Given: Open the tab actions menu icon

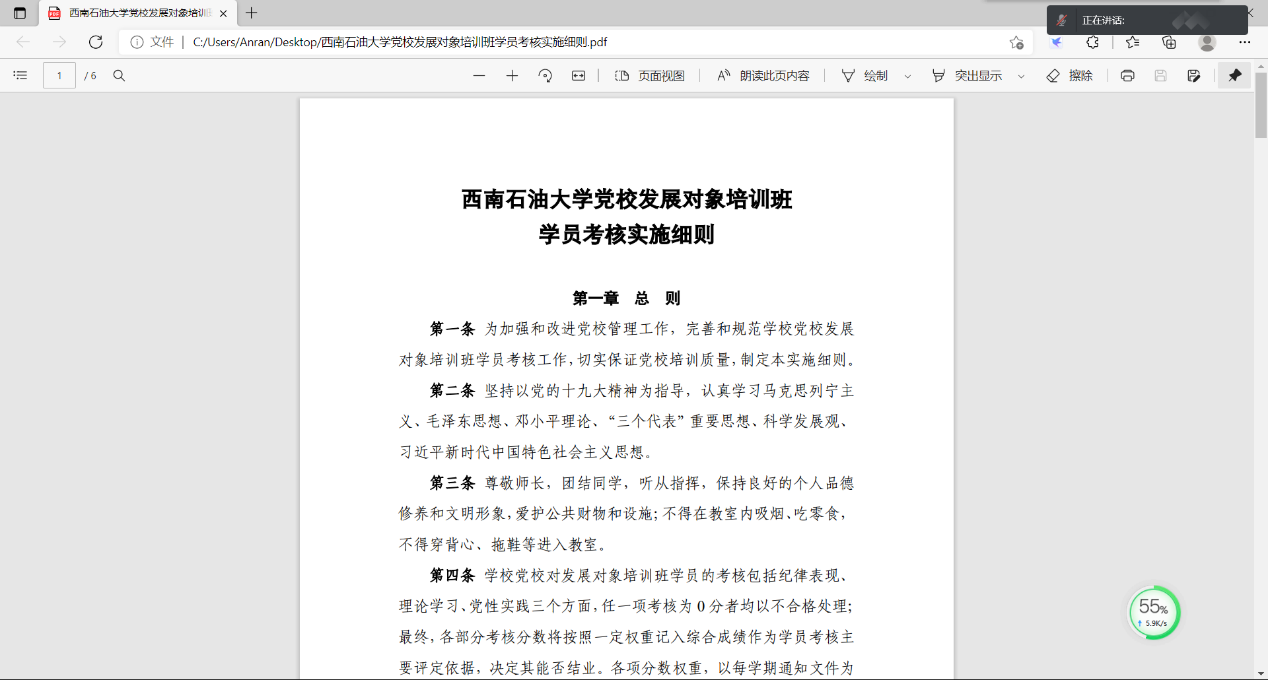Looking at the screenshot, I should point(20,13).
